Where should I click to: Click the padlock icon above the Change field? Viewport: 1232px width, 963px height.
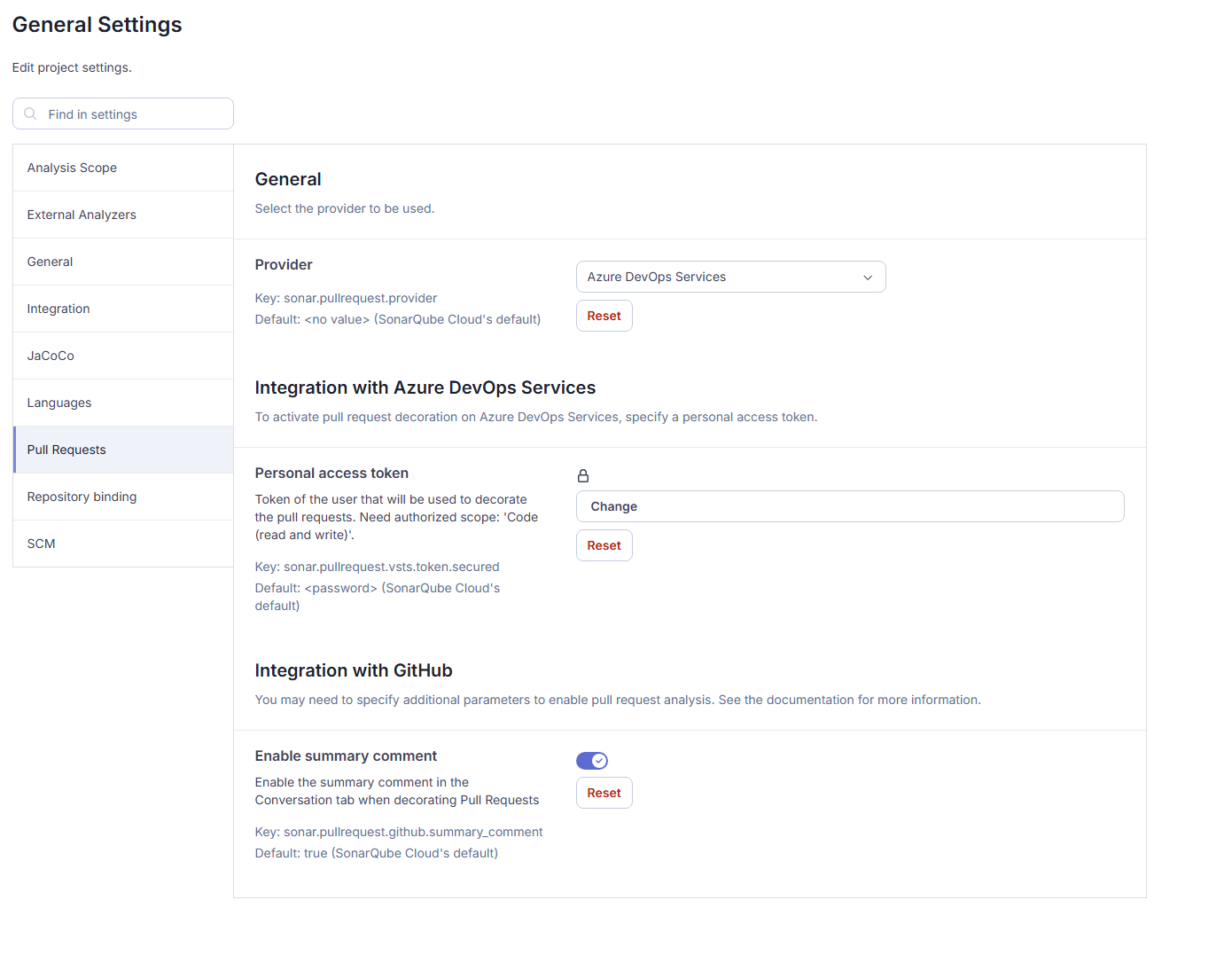point(583,475)
